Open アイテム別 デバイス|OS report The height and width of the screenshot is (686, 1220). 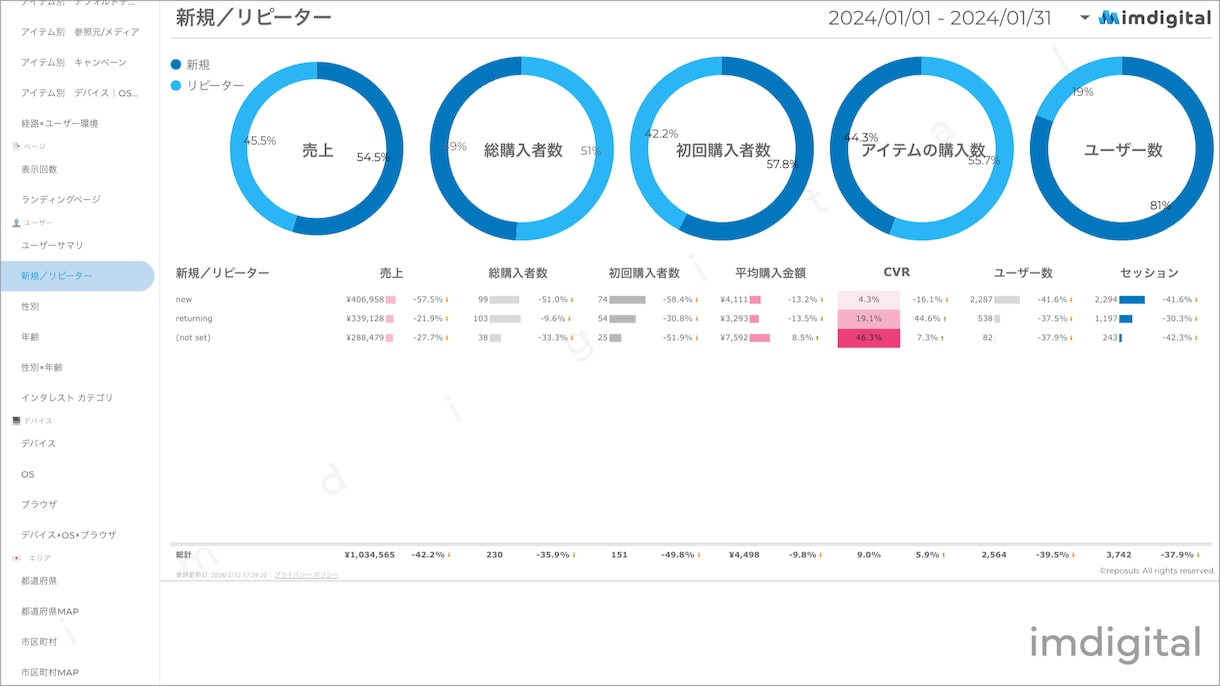pos(80,93)
